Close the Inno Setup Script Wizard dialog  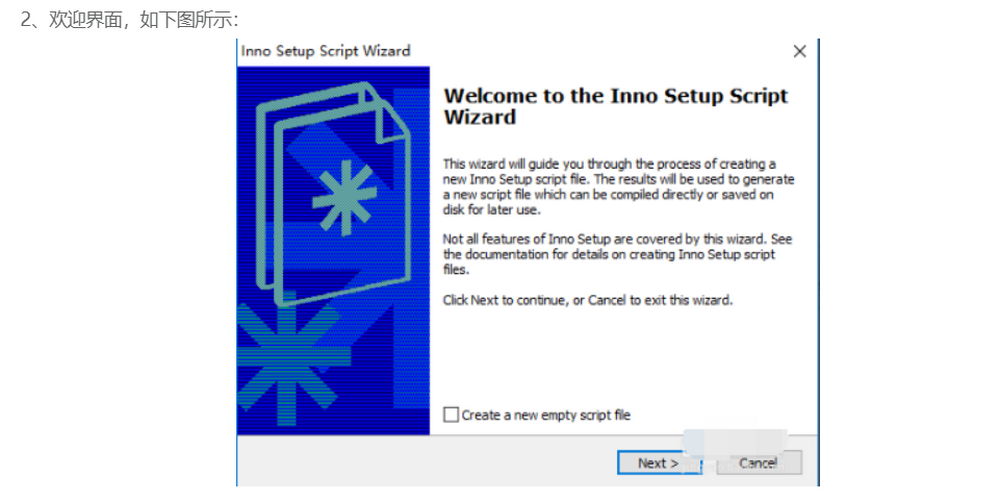tap(799, 52)
